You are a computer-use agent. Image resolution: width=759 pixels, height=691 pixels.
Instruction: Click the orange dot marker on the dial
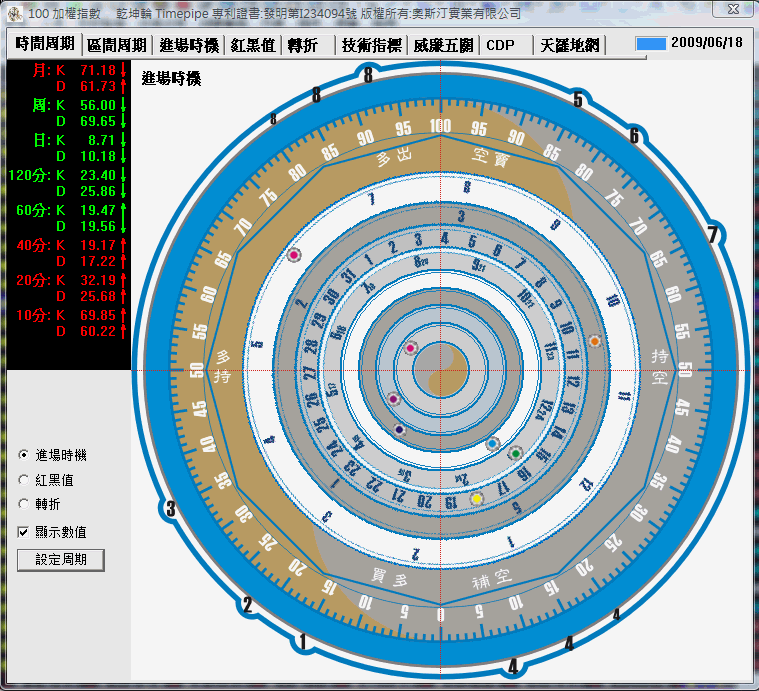point(594,341)
